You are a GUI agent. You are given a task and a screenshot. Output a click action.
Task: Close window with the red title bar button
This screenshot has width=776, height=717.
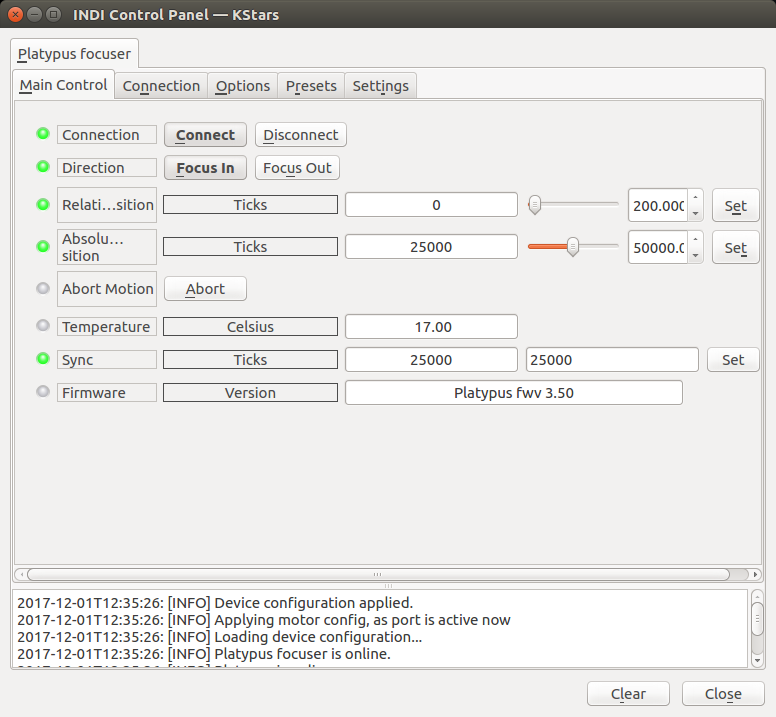click(x=16, y=14)
